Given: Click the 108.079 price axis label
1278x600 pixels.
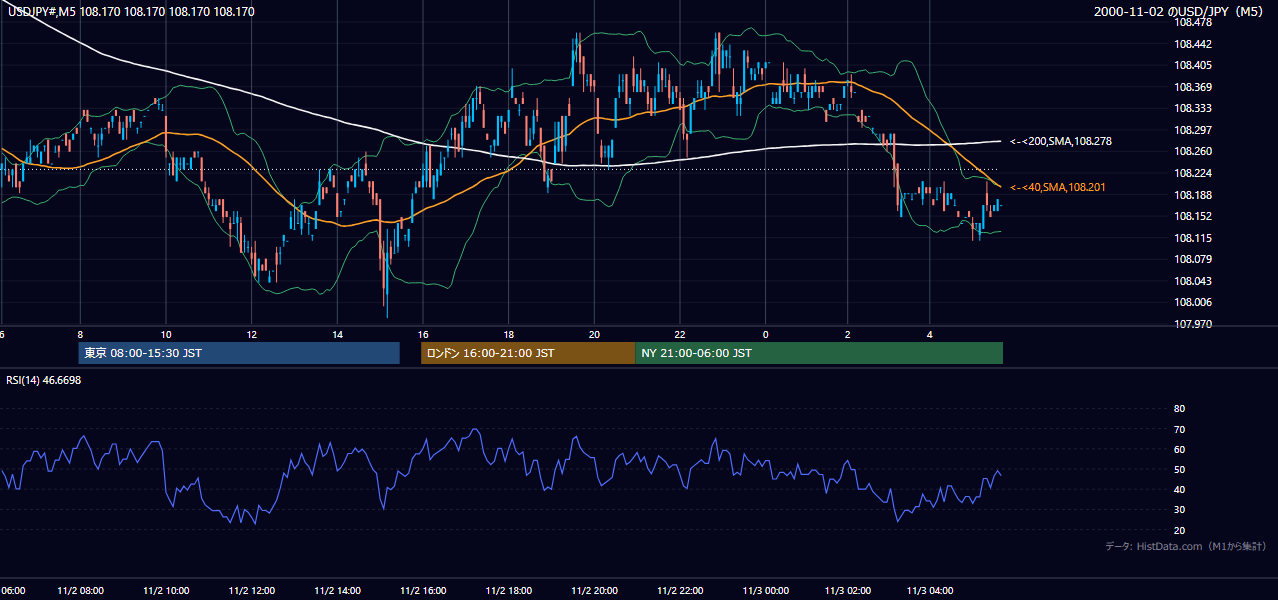Looking at the screenshot, I should [1194, 260].
